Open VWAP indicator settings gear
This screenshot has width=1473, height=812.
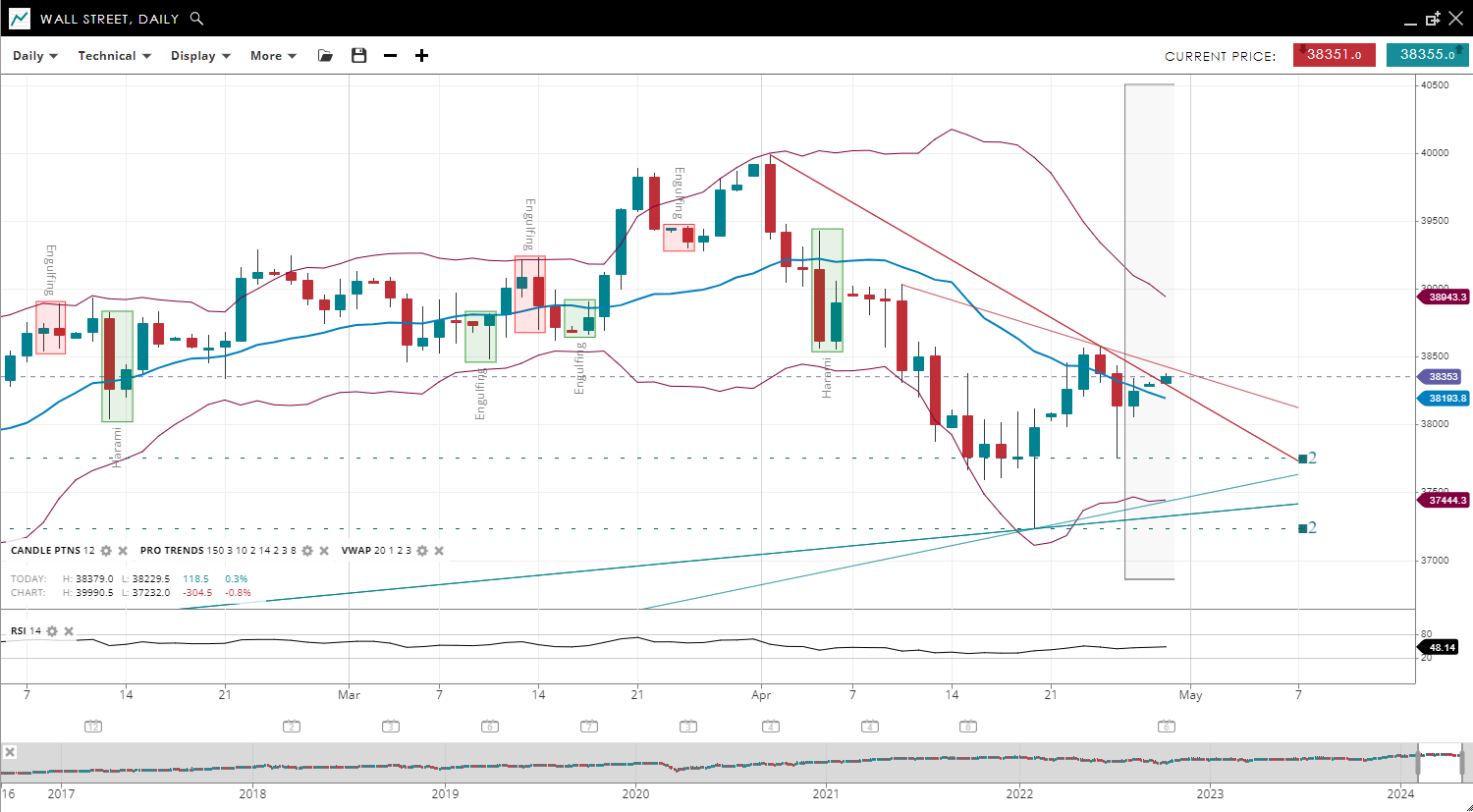coord(422,551)
